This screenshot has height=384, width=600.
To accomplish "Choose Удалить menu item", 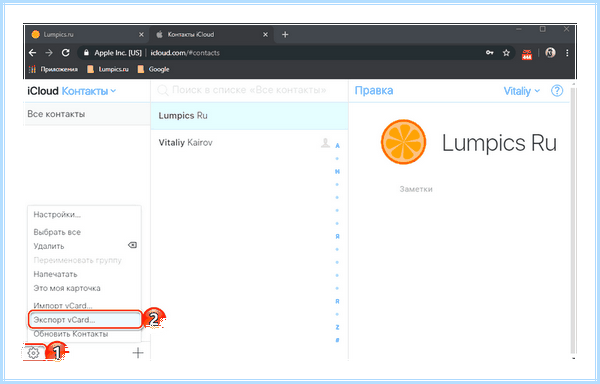I will tap(84, 246).
